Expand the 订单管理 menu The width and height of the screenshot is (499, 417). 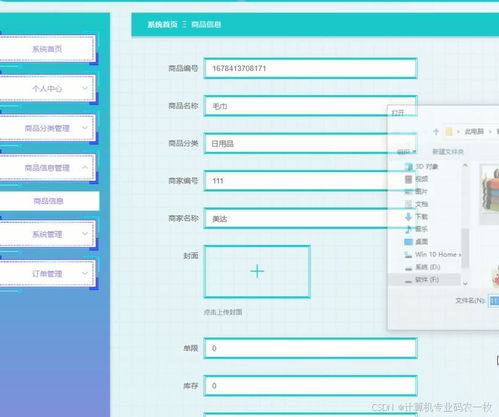47,274
